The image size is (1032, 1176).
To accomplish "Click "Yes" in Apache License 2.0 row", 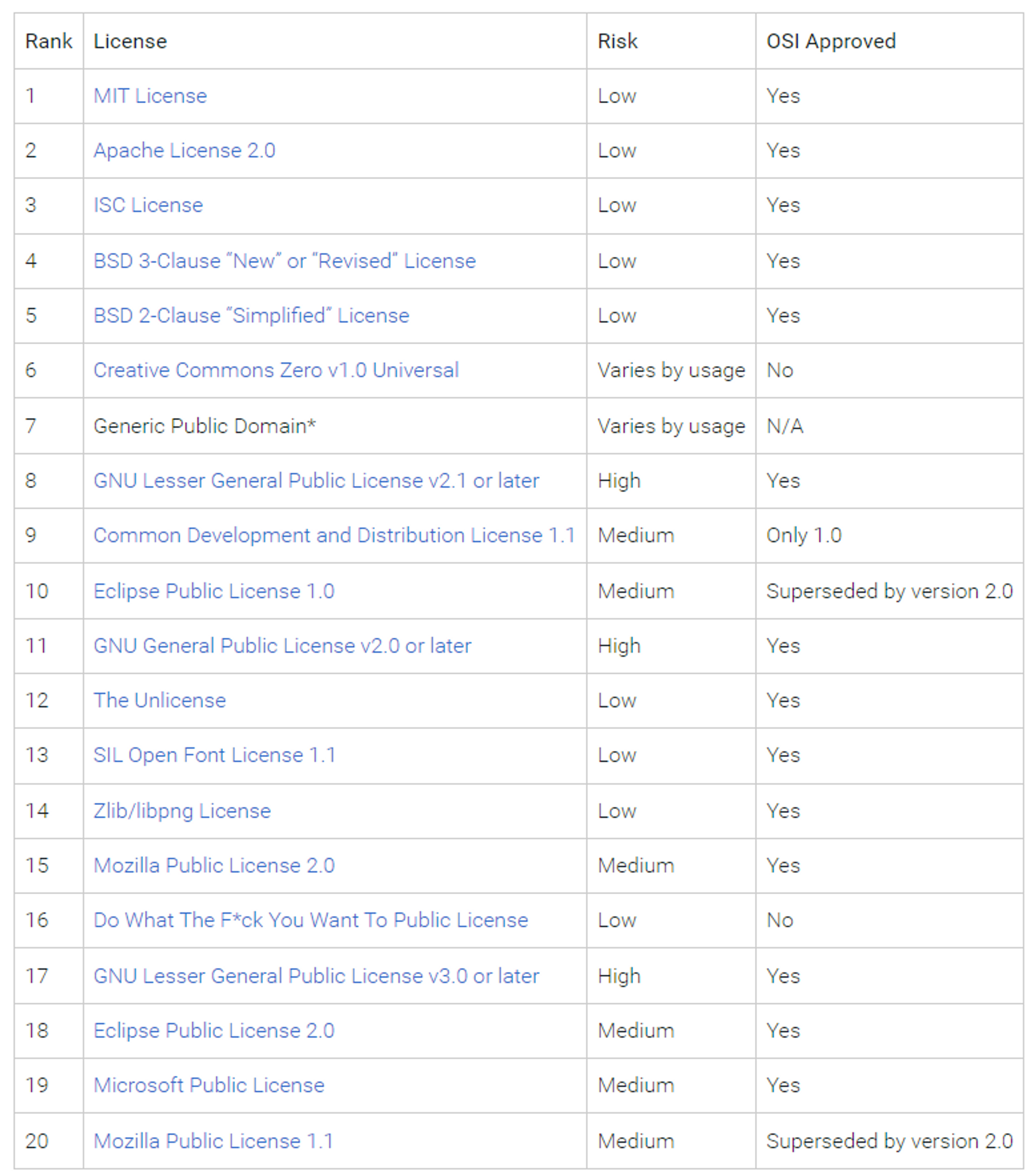I will (x=783, y=150).
